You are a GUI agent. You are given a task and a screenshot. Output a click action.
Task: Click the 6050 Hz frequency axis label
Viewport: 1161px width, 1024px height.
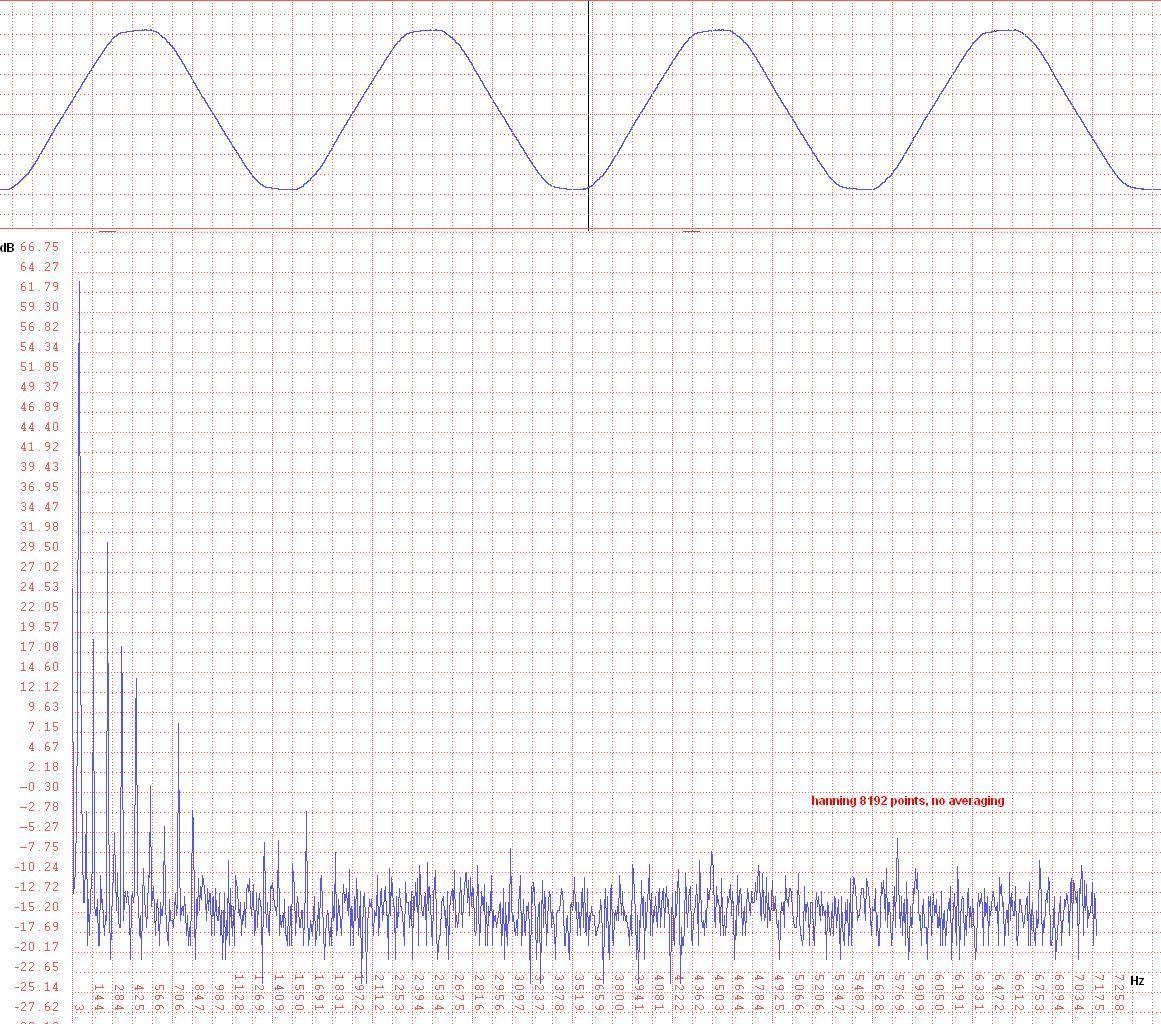coord(939,993)
